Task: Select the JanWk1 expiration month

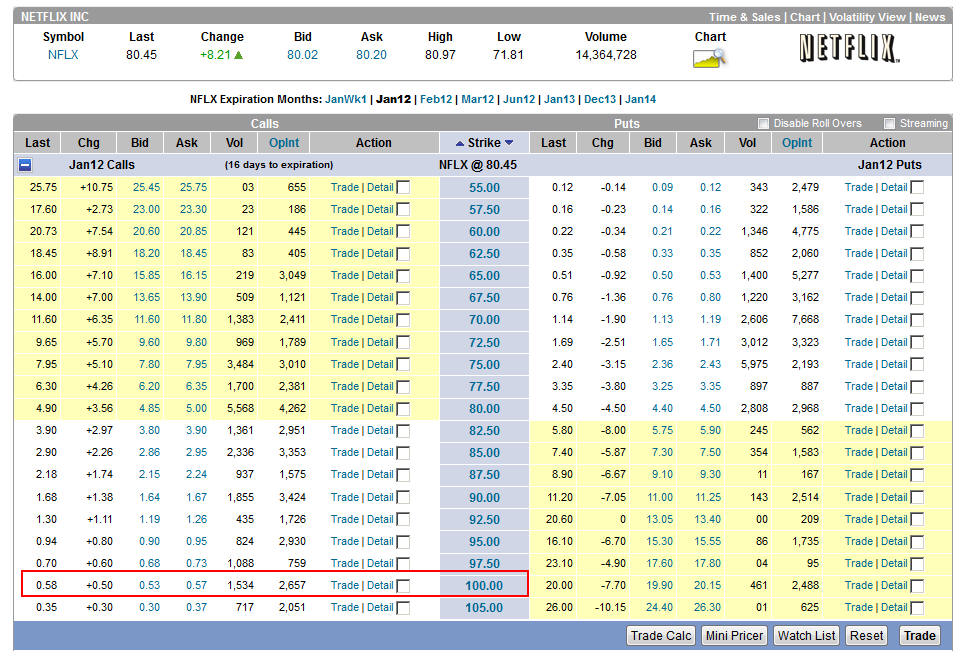Action: click(346, 99)
